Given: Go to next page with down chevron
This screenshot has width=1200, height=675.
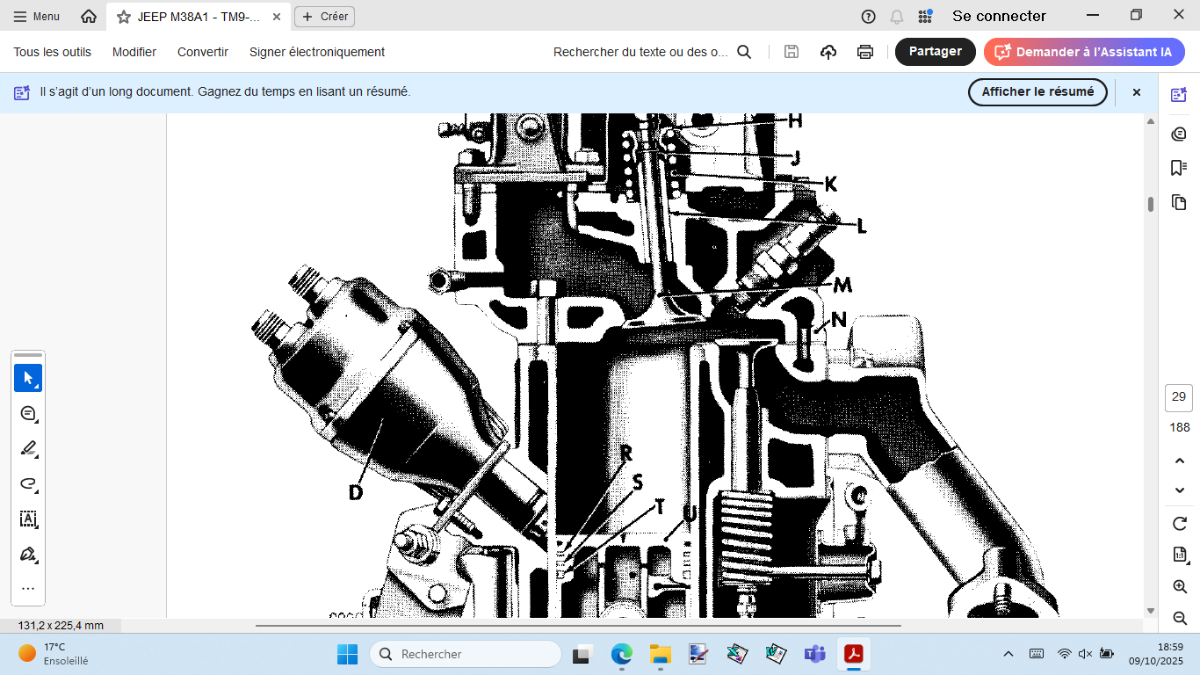Looking at the screenshot, I should click(x=1178, y=490).
